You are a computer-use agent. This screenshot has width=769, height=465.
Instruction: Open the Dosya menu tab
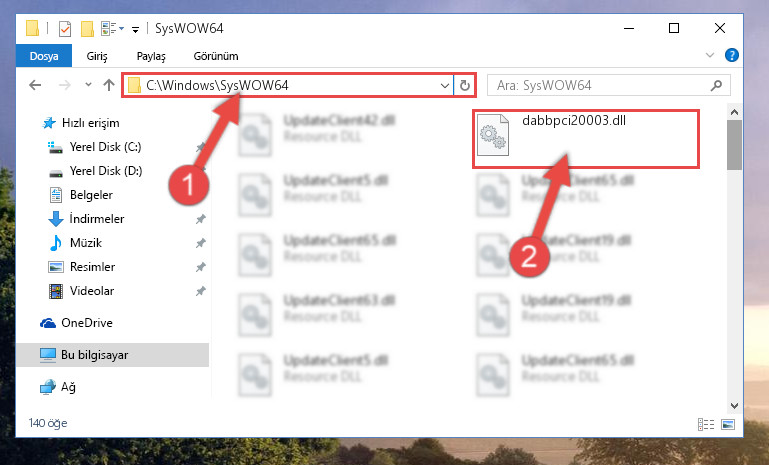(x=44, y=56)
